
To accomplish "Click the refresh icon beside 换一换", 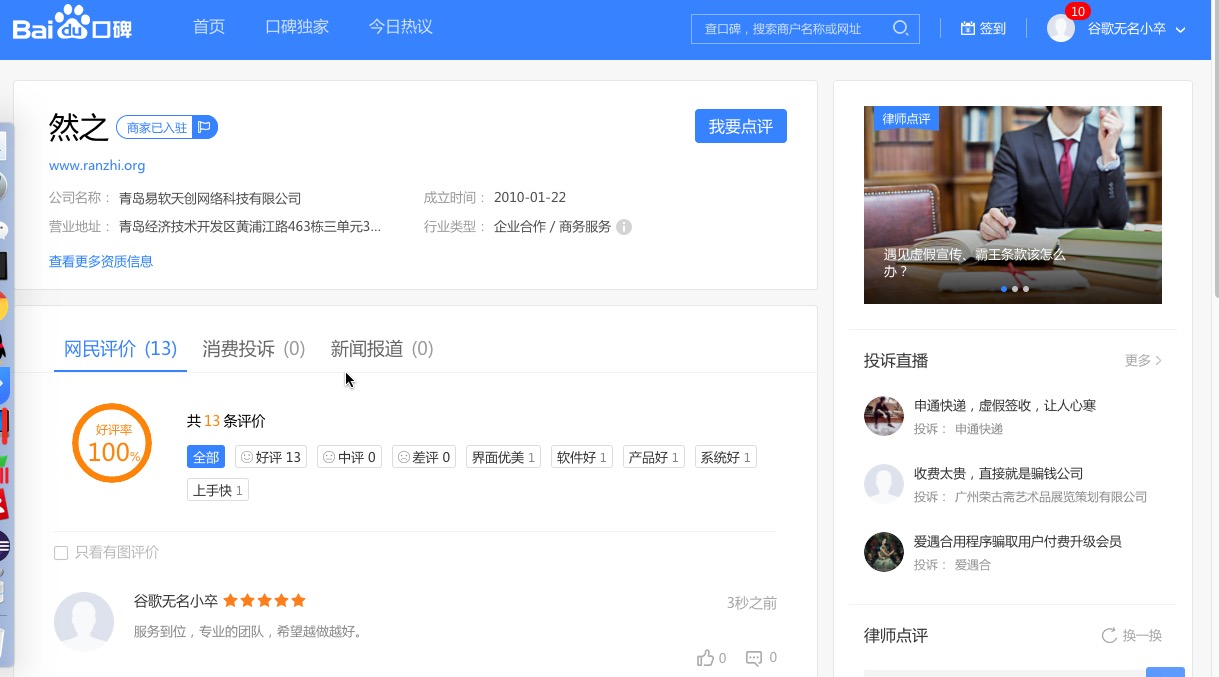I will tap(1109, 635).
